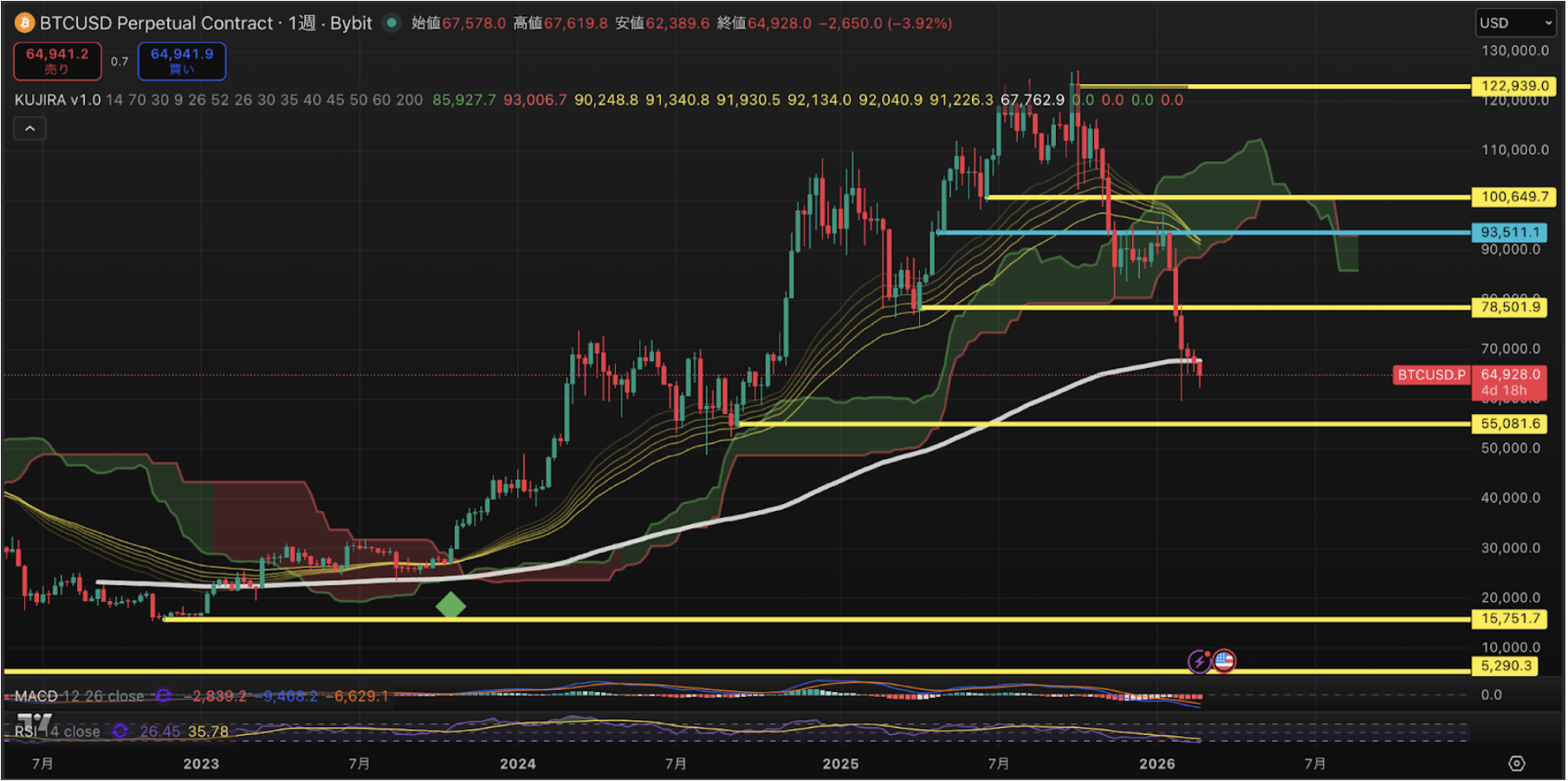Select the MACD indicator legend title

pyautogui.click(x=36, y=696)
